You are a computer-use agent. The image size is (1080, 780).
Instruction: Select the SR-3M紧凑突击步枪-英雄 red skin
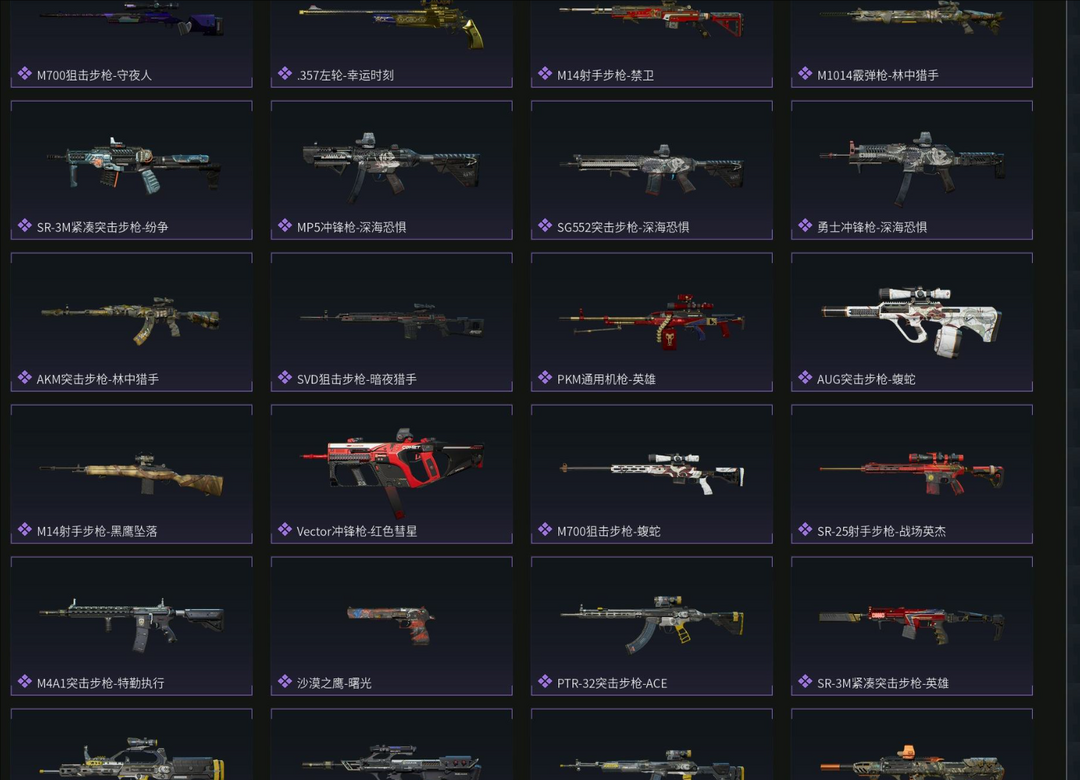(x=912, y=626)
